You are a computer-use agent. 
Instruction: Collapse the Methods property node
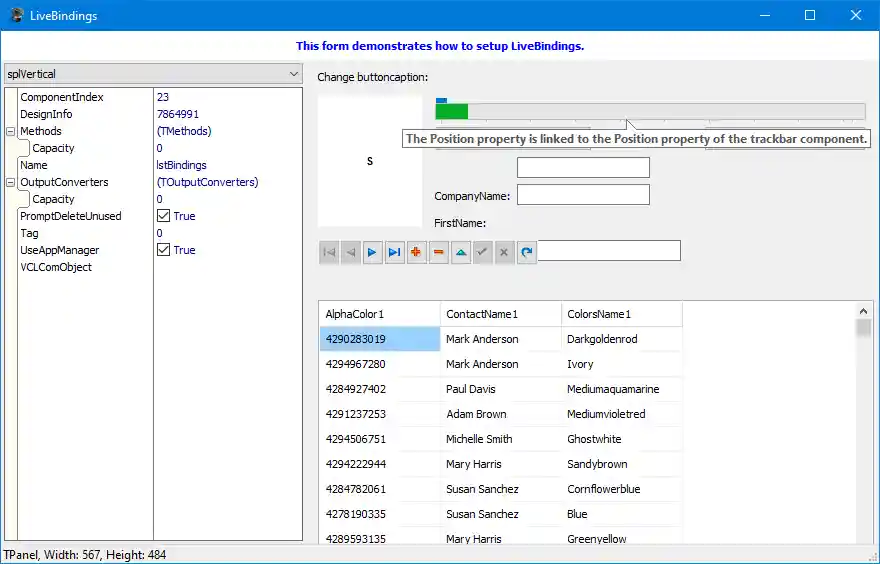point(10,131)
